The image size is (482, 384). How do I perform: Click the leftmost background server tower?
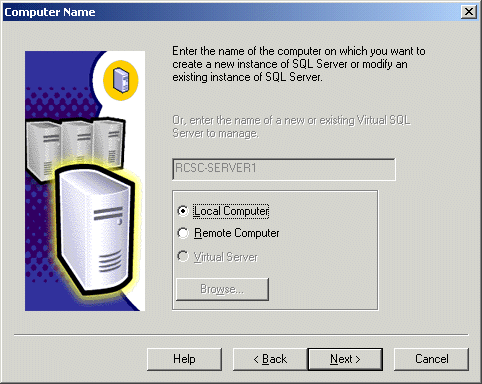(43, 147)
